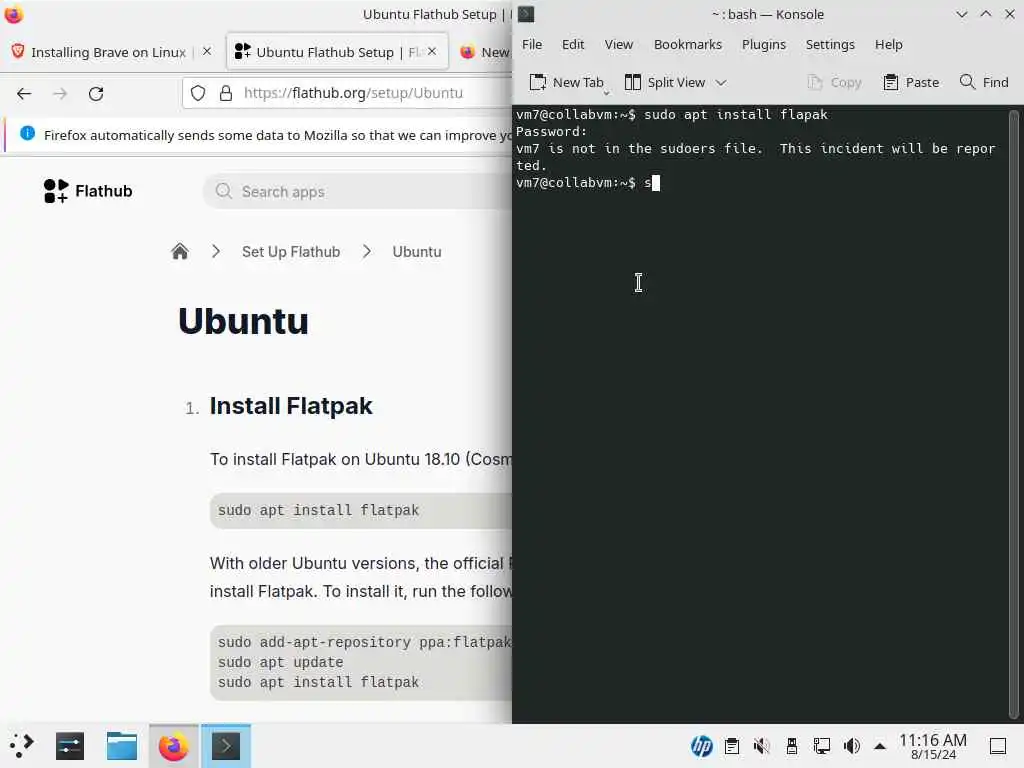The width and height of the screenshot is (1024, 768).
Task: Click the info icon in Firefox notification bar
Action: 27,134
